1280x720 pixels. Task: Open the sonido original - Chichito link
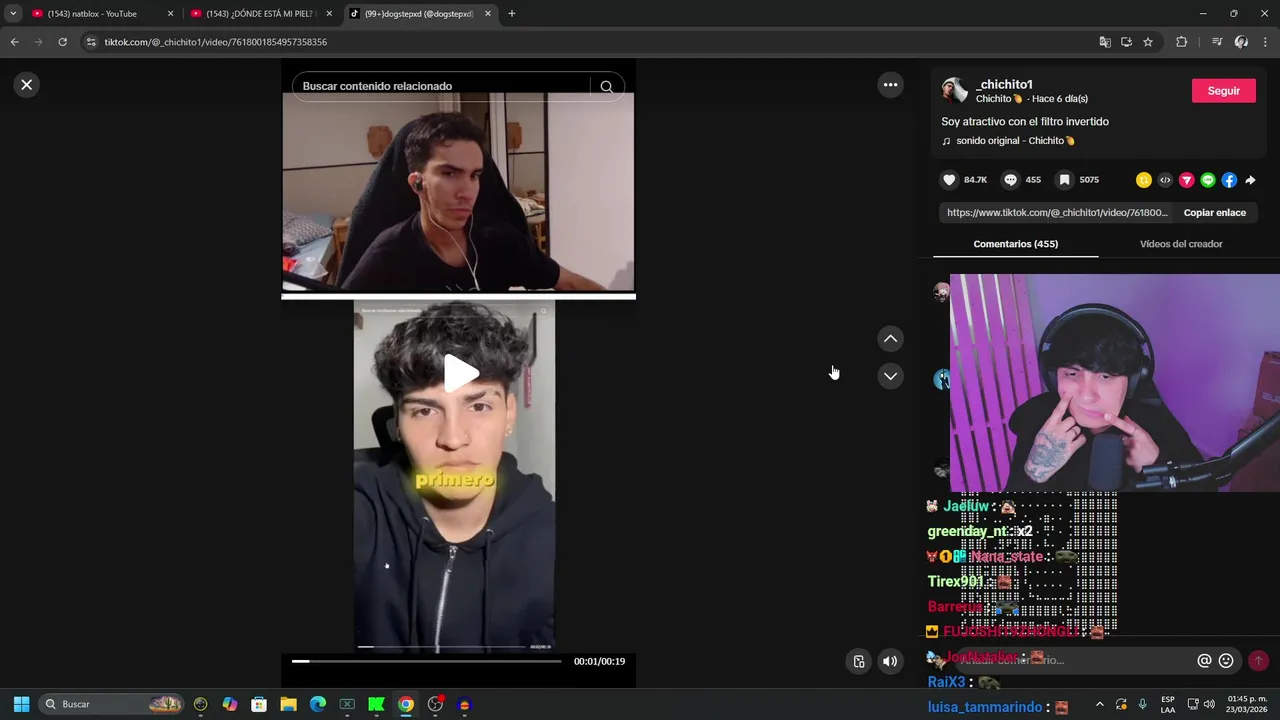(x=1015, y=141)
